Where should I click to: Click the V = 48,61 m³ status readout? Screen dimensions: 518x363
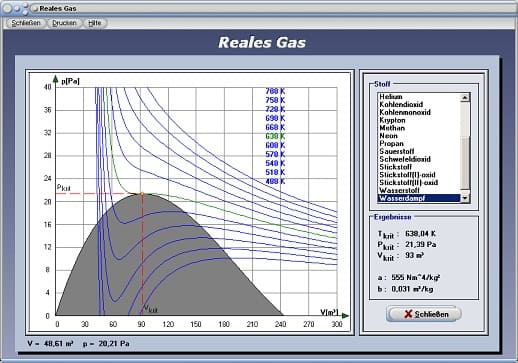[50, 343]
